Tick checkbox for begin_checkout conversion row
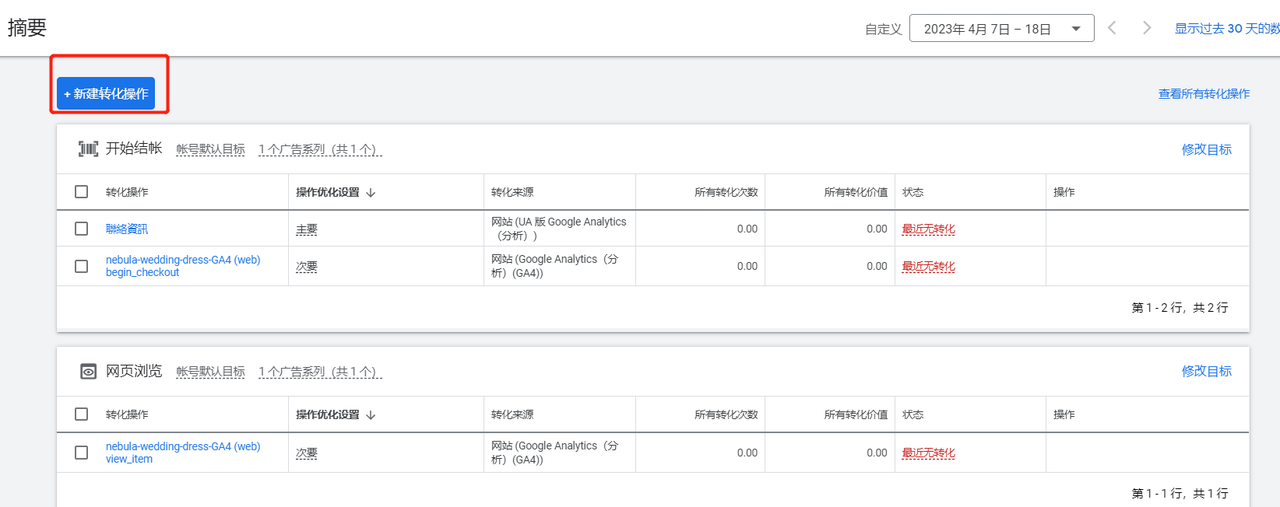 [82, 266]
